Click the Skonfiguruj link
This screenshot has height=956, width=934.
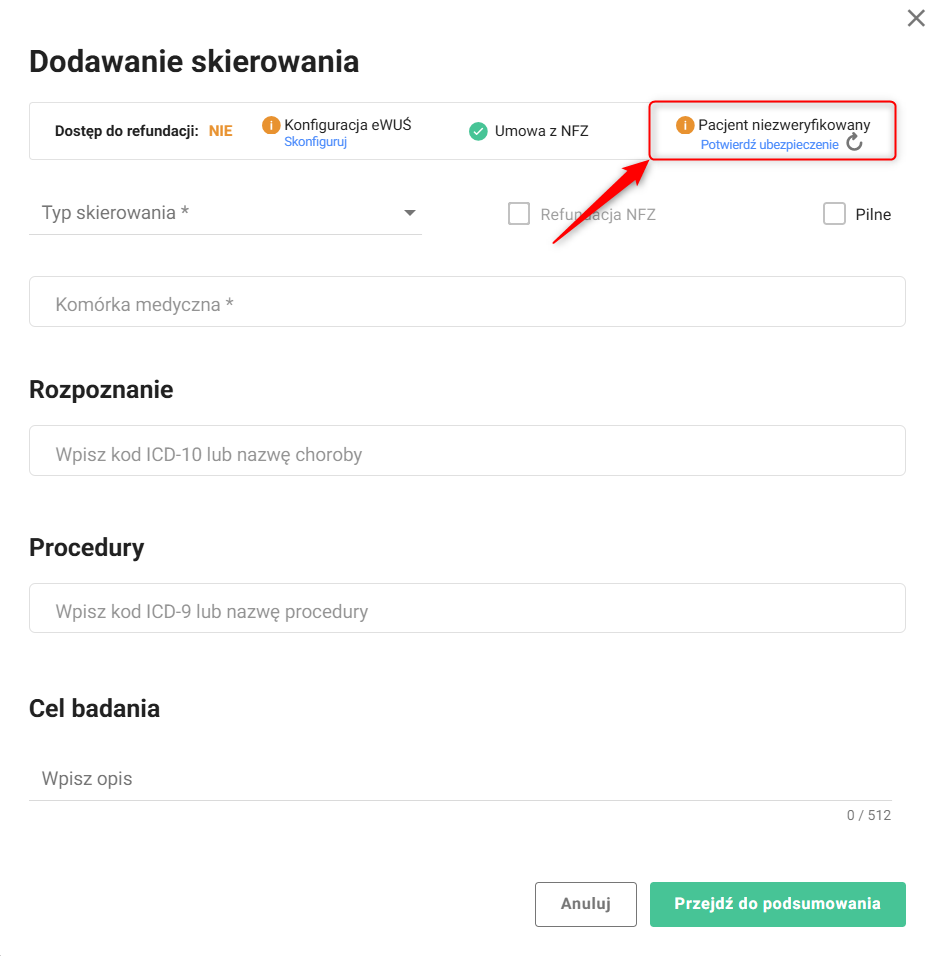point(315,142)
